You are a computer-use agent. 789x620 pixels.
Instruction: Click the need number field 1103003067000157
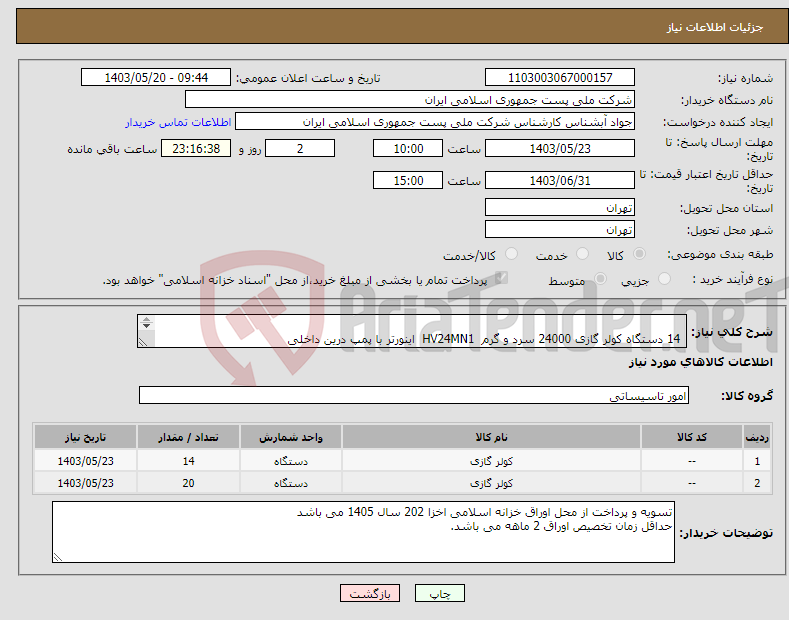click(x=560, y=78)
